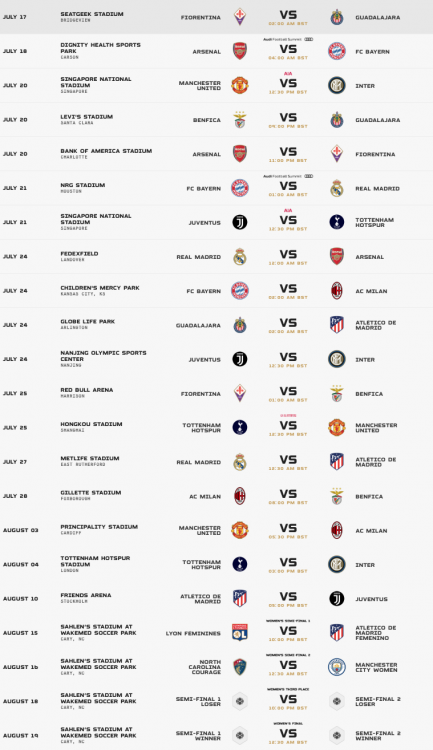The height and width of the screenshot is (750, 433).
Task: Click Manchester City Women logo
Action: click(x=337, y=667)
